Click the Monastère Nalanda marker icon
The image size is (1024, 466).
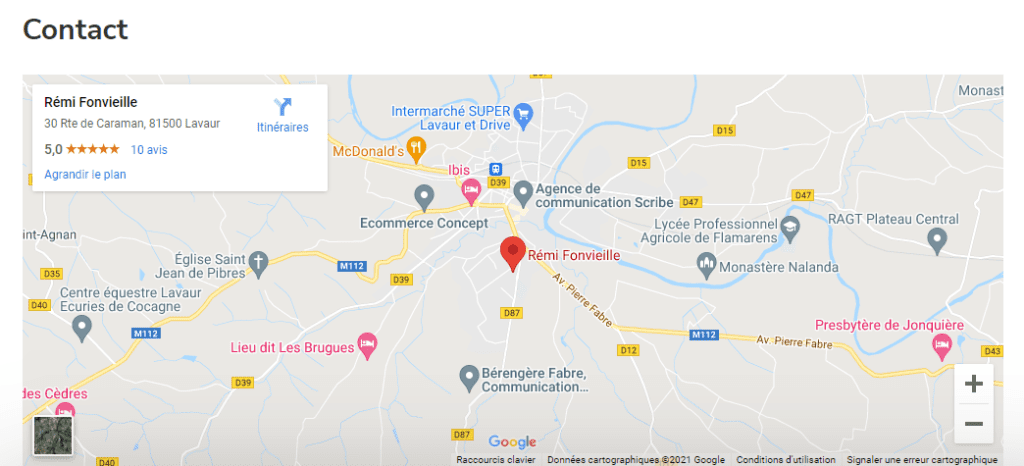coord(706,265)
